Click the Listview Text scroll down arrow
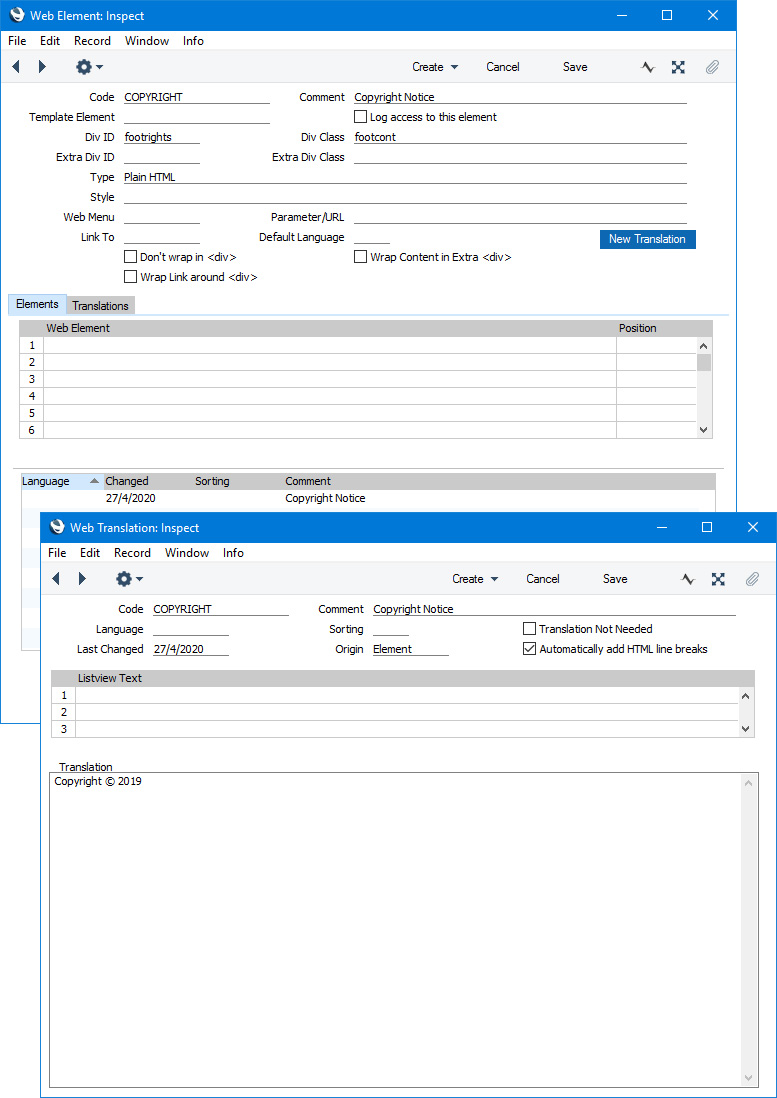The width and height of the screenshot is (777, 1098). (x=746, y=729)
